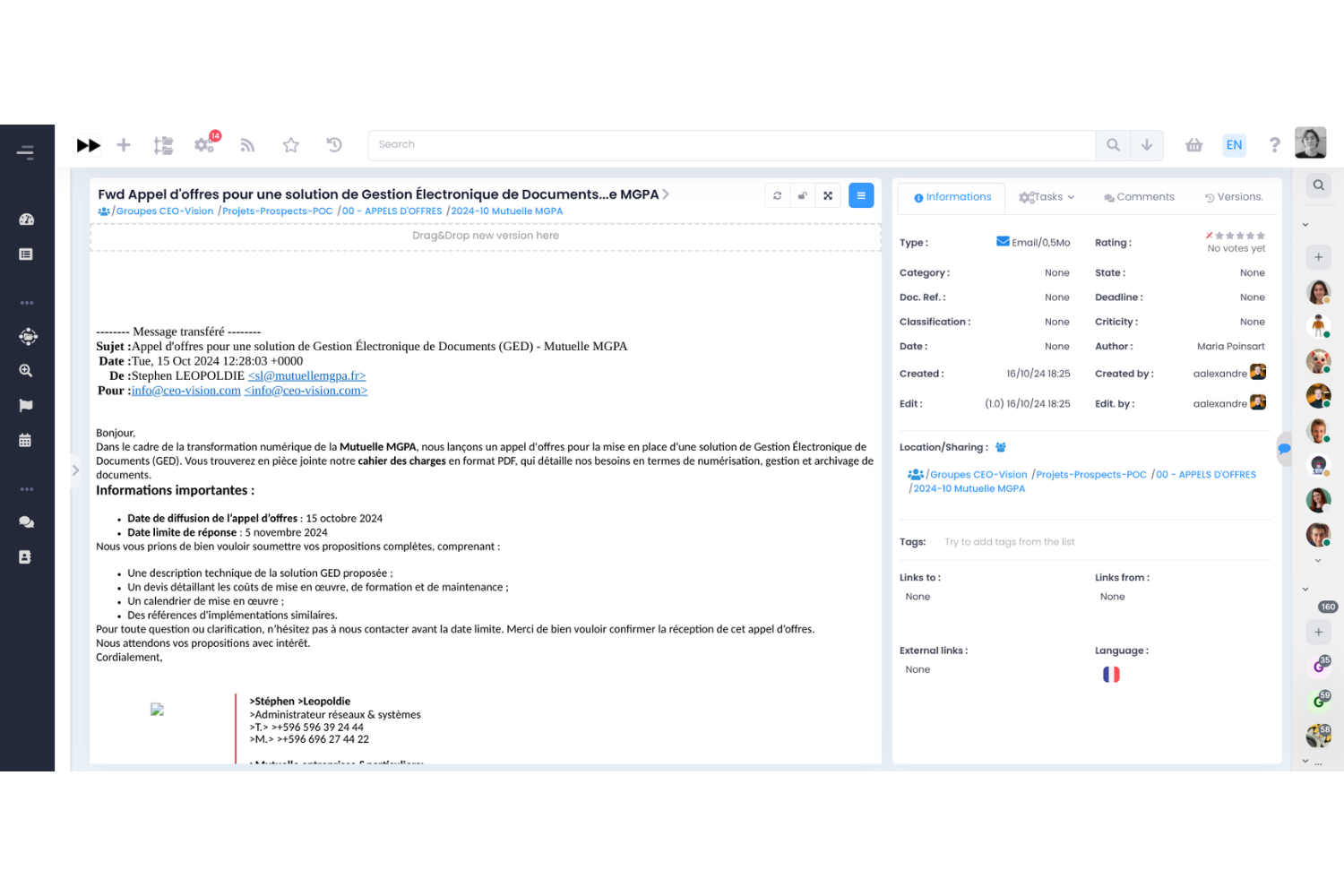The height and width of the screenshot is (896, 1344).
Task: Expand the Tasks dropdown tab
Action: pos(1047,197)
